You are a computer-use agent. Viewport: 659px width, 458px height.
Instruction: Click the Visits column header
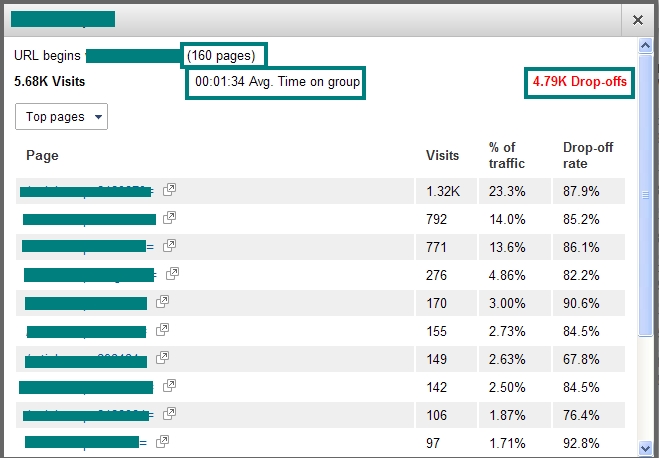[442, 155]
